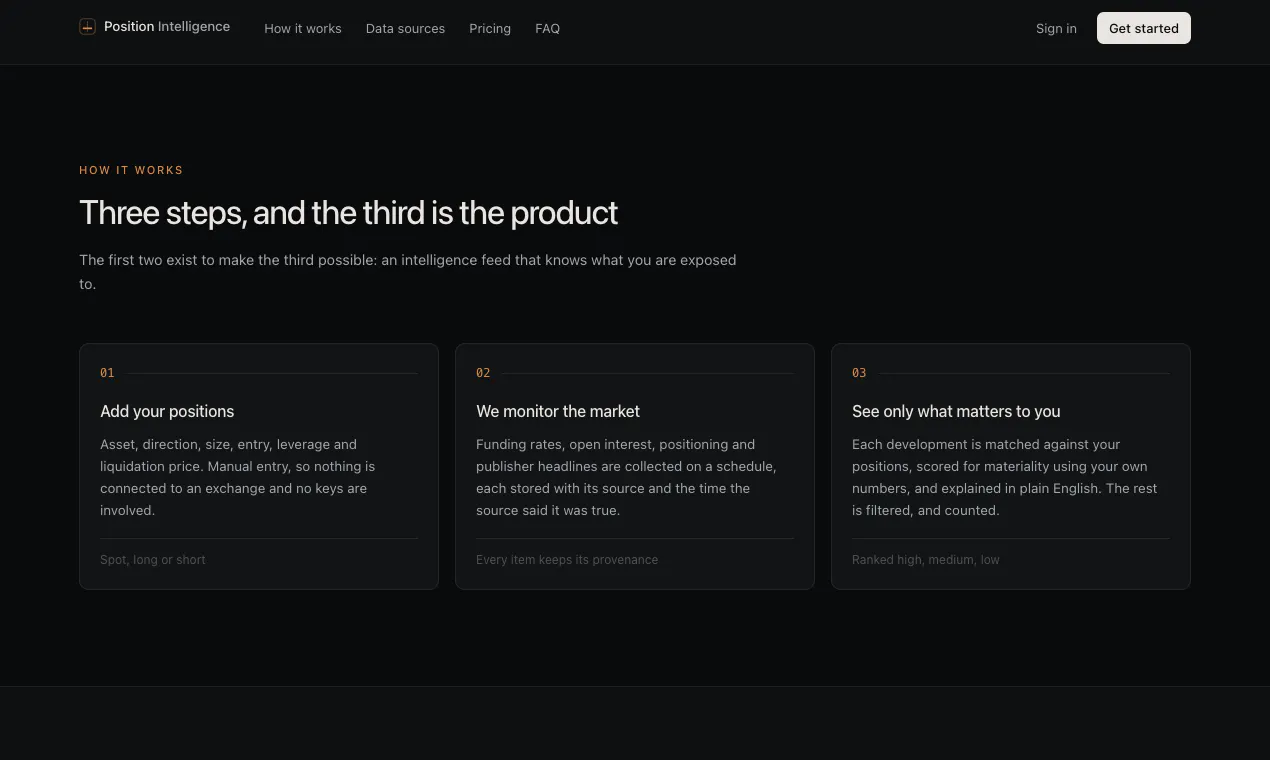Open Data sources in the navigation
Image resolution: width=1270 pixels, height=760 pixels.
coord(405,29)
